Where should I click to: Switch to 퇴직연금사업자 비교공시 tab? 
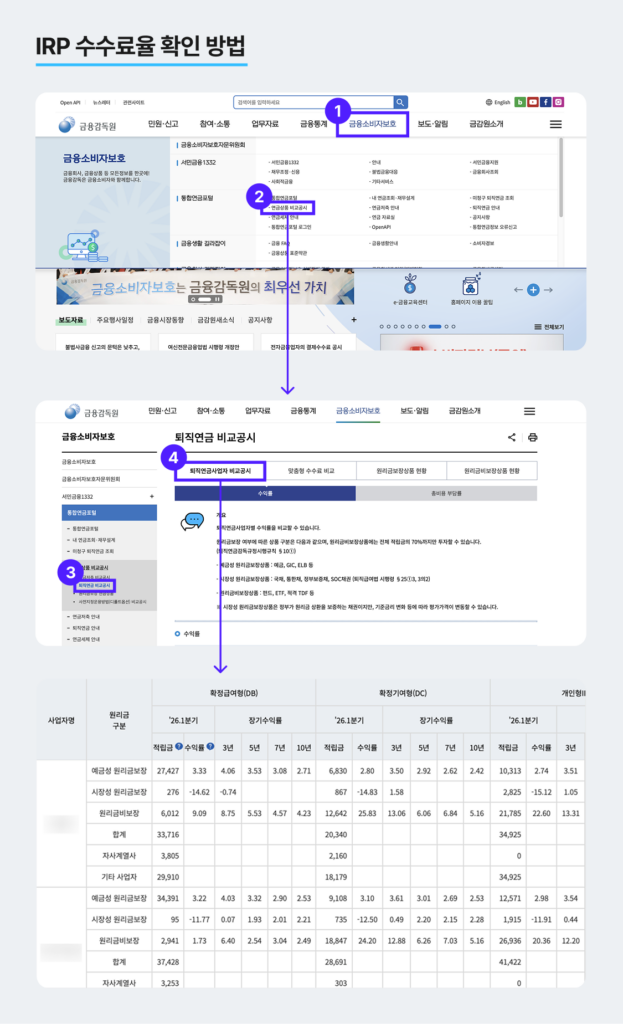click(x=220, y=471)
